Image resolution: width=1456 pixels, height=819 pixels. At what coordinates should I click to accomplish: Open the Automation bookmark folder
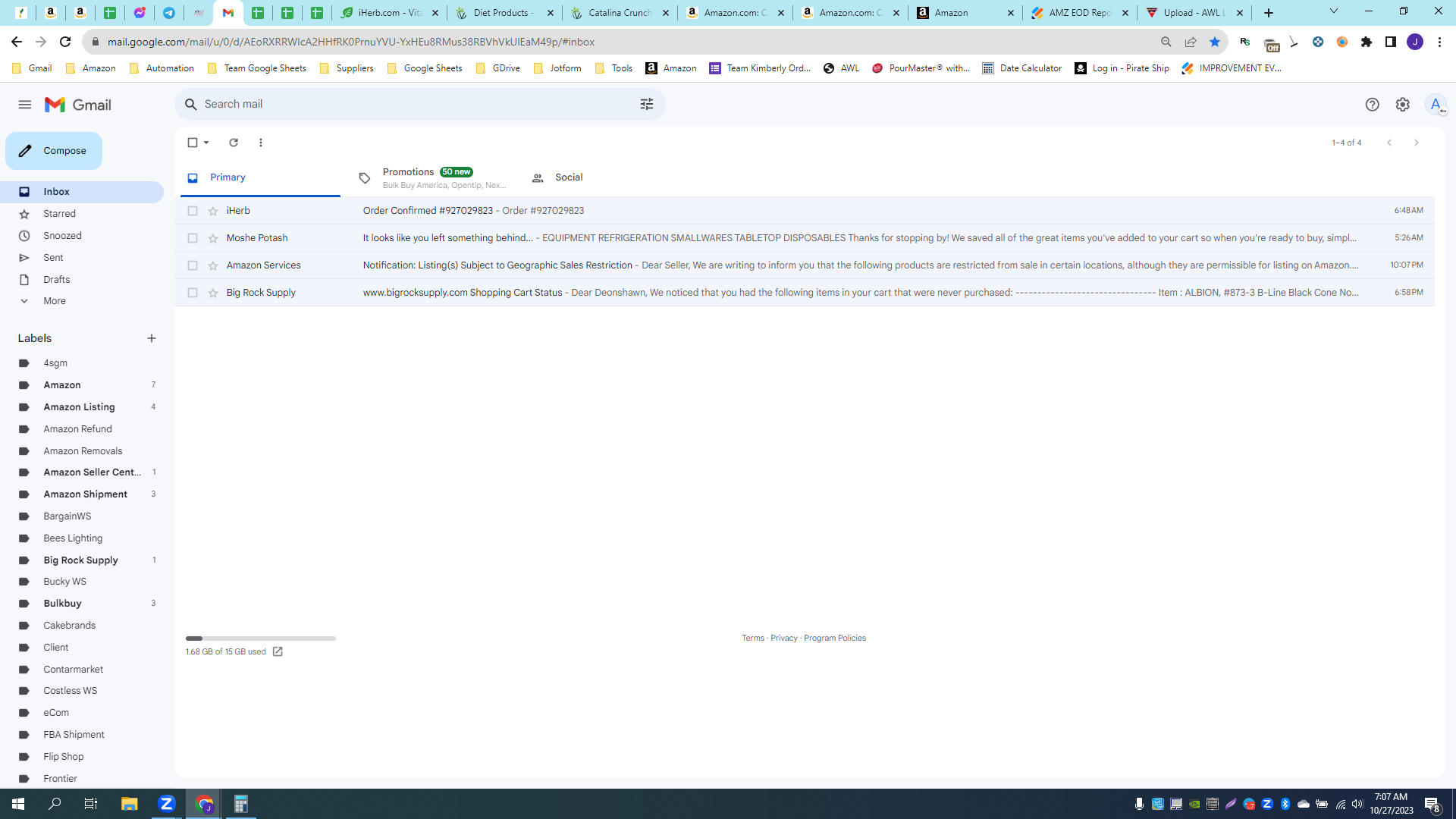pyautogui.click(x=162, y=68)
